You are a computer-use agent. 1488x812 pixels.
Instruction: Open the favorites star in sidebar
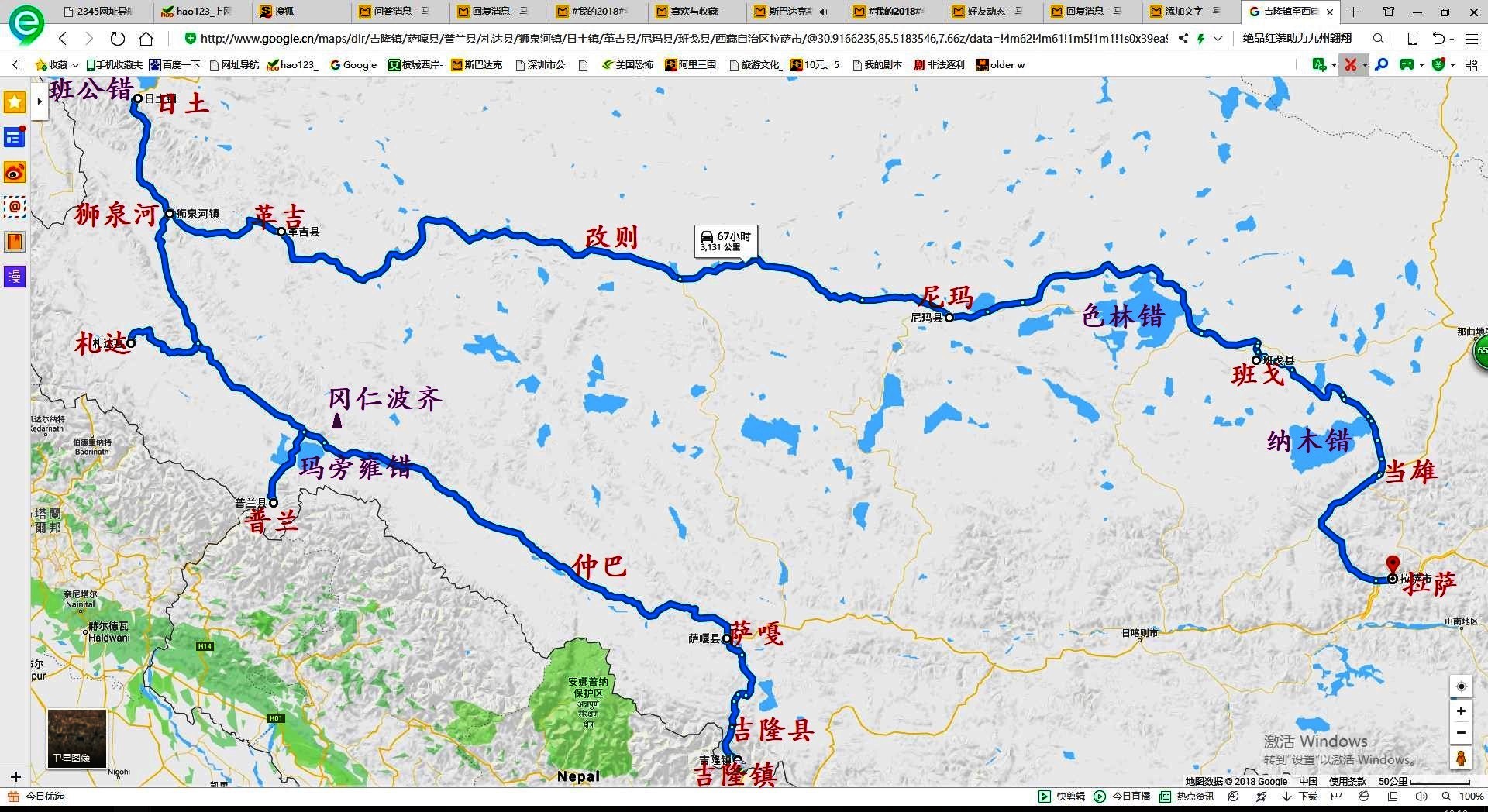[15, 102]
